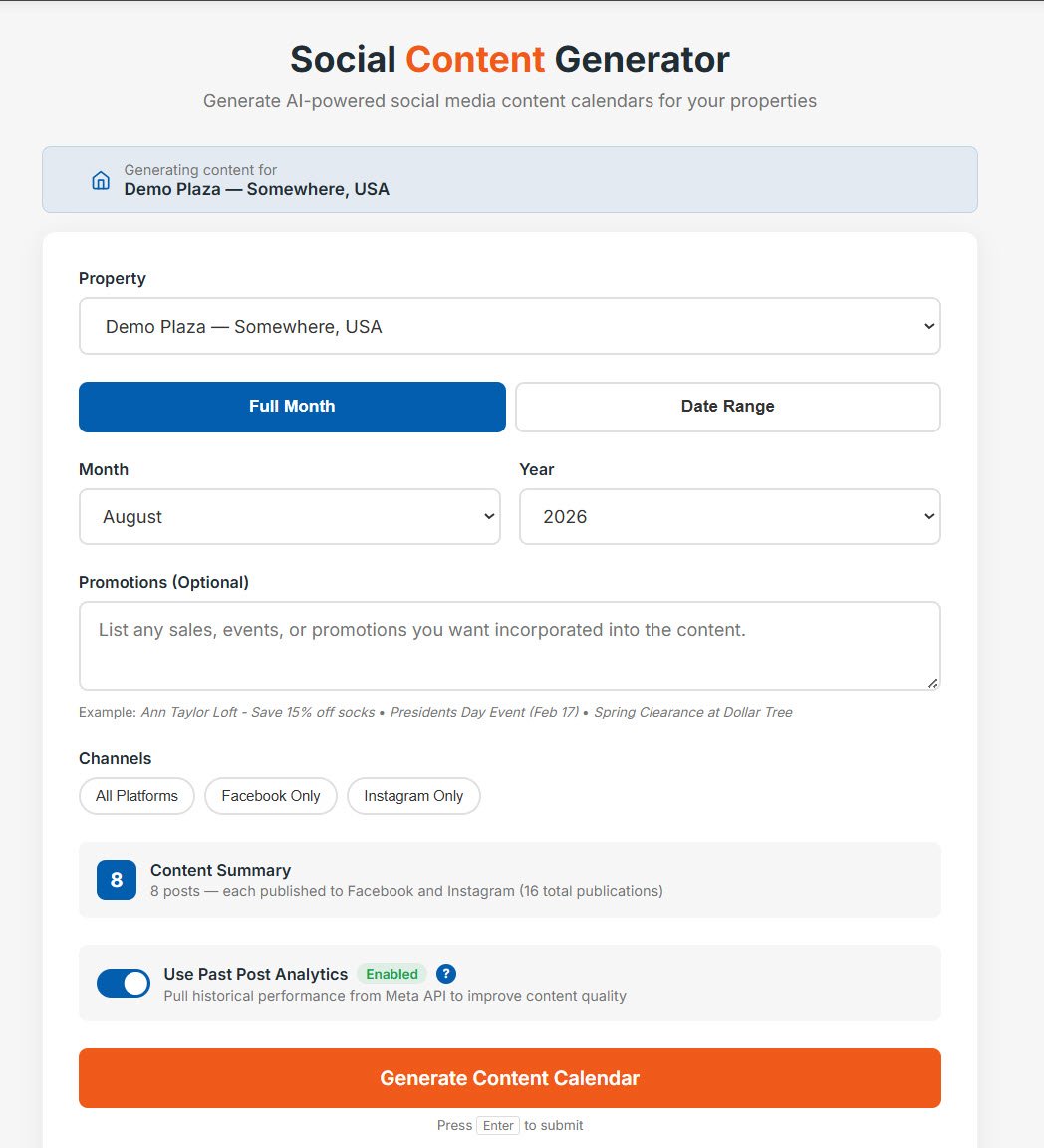
Task: Switch to the Full Month tab
Action: (292, 406)
